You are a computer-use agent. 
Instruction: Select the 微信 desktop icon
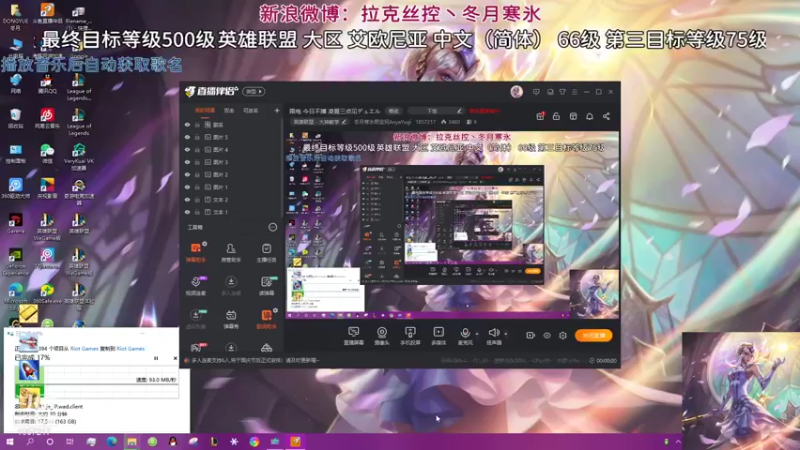point(47,153)
